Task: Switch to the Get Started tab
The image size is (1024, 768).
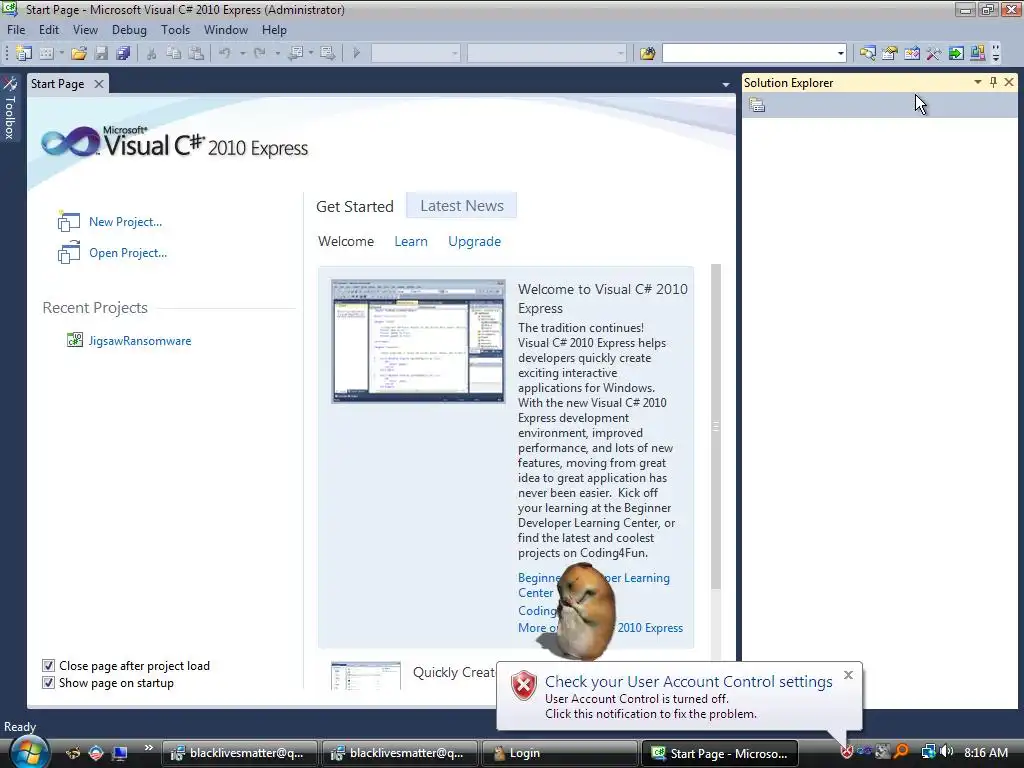Action: [355, 206]
